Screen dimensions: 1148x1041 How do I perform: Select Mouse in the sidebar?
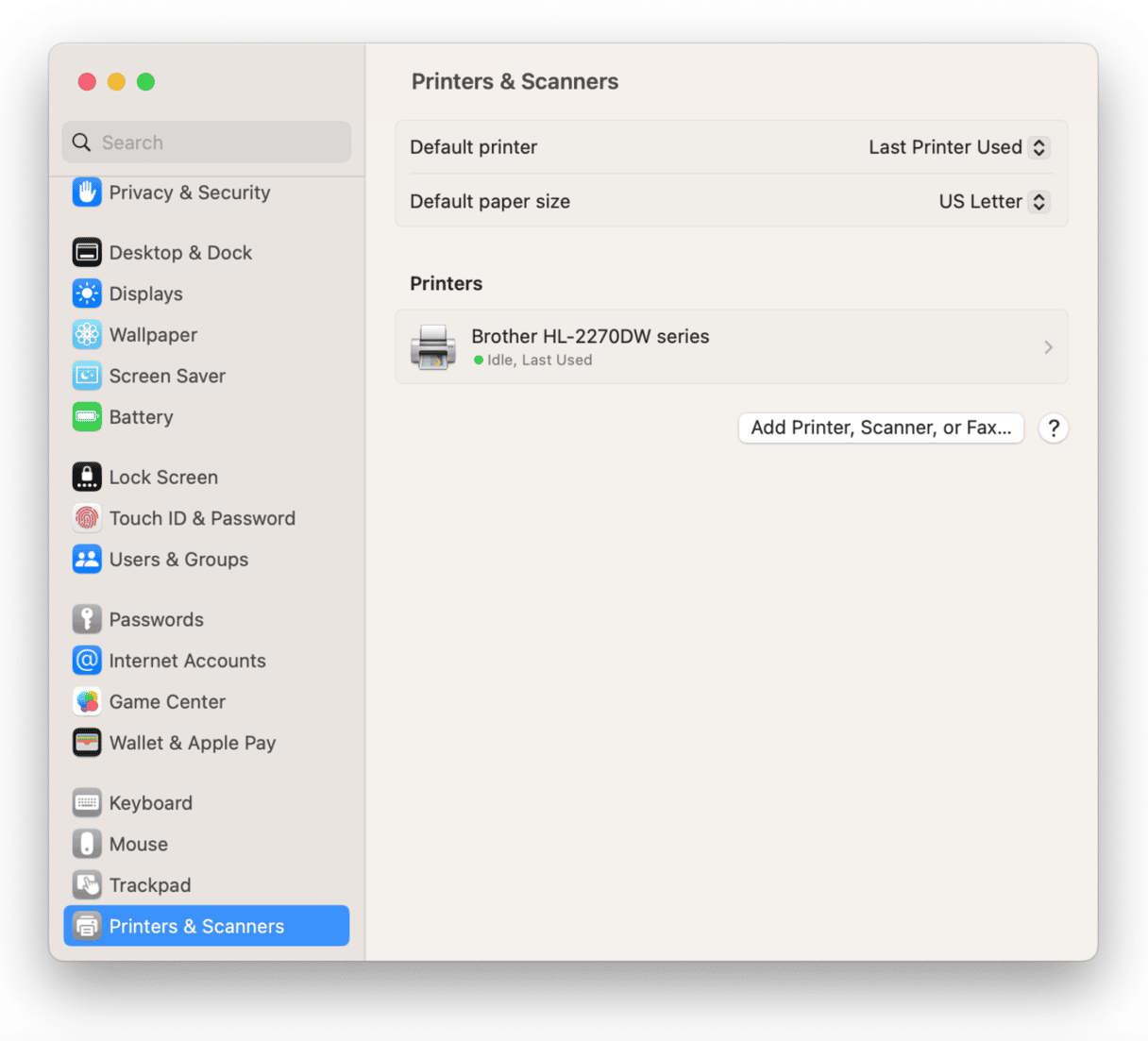pos(207,845)
